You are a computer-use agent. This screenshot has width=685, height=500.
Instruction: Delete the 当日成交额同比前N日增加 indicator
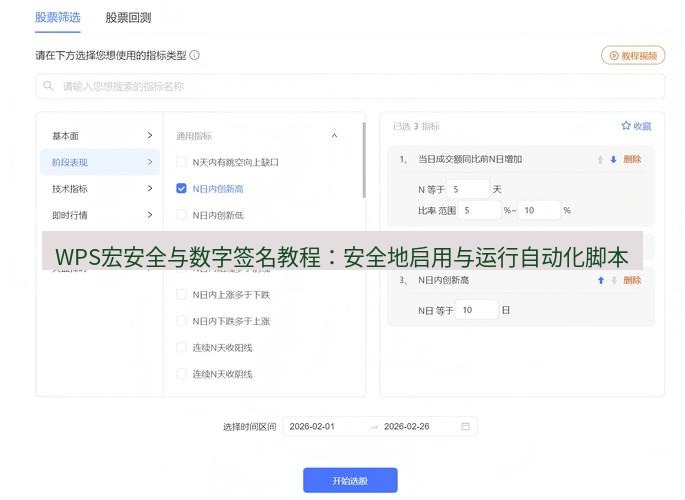632,159
